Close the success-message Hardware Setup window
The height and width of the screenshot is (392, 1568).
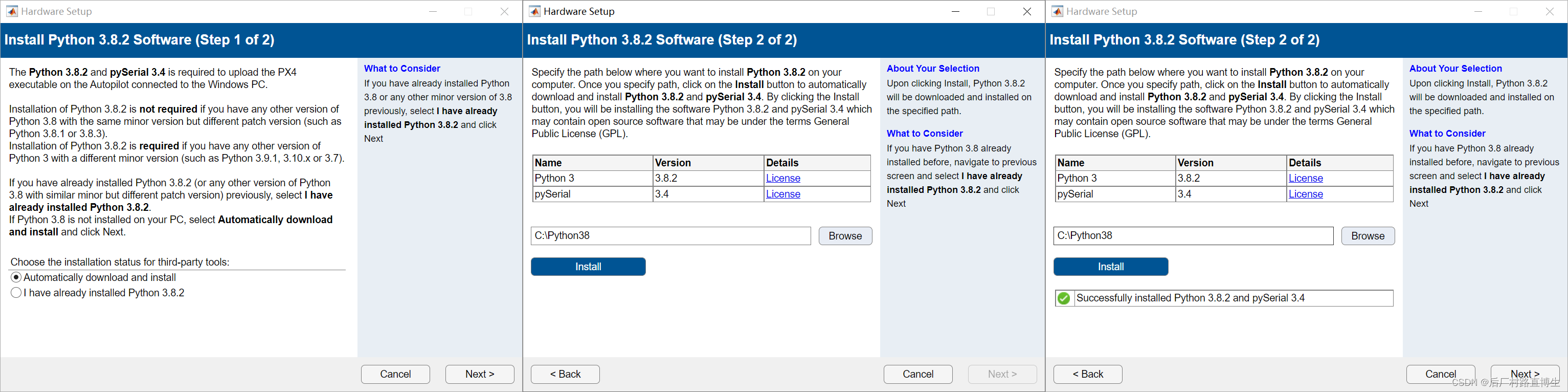(x=1550, y=12)
